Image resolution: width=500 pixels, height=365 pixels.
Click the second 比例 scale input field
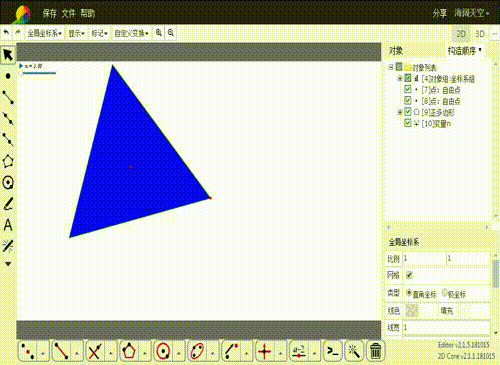coord(468,258)
